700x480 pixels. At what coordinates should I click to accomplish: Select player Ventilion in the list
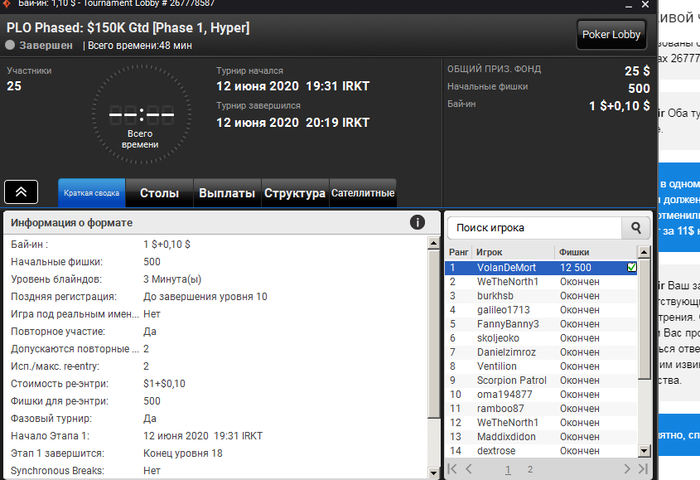pyautogui.click(x=541, y=366)
